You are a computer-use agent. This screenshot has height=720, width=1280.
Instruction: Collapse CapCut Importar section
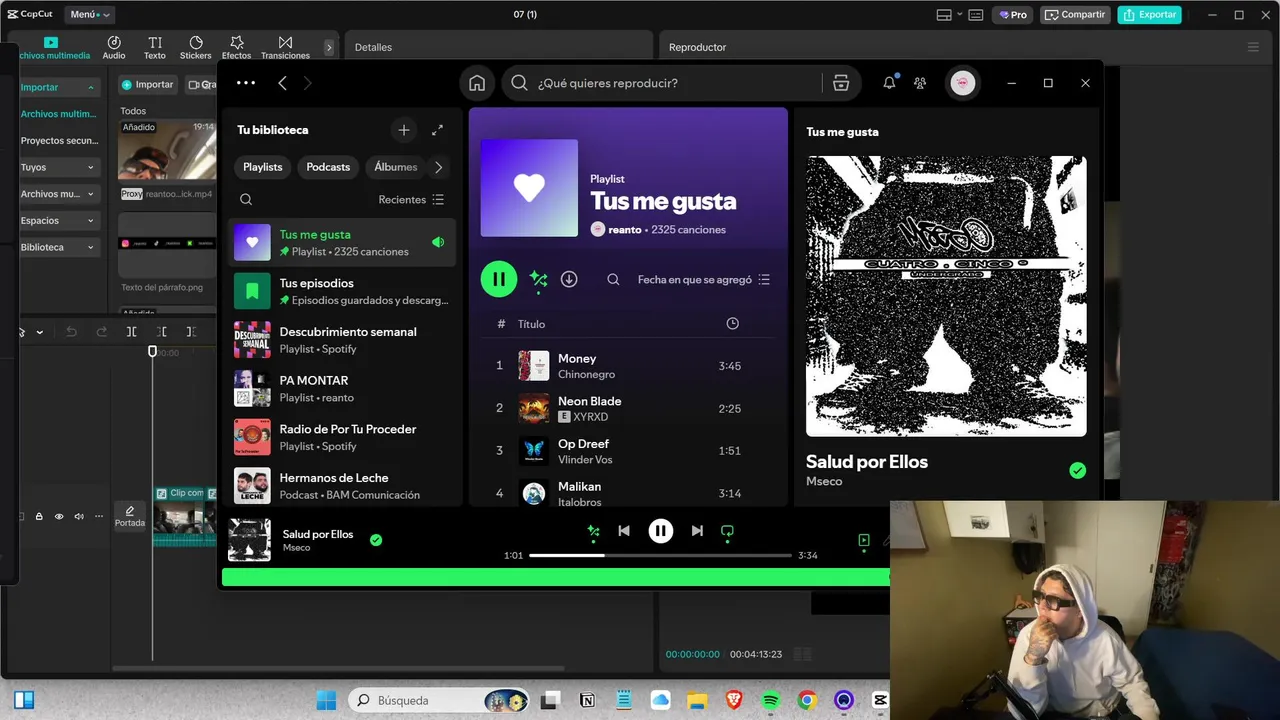61,87
